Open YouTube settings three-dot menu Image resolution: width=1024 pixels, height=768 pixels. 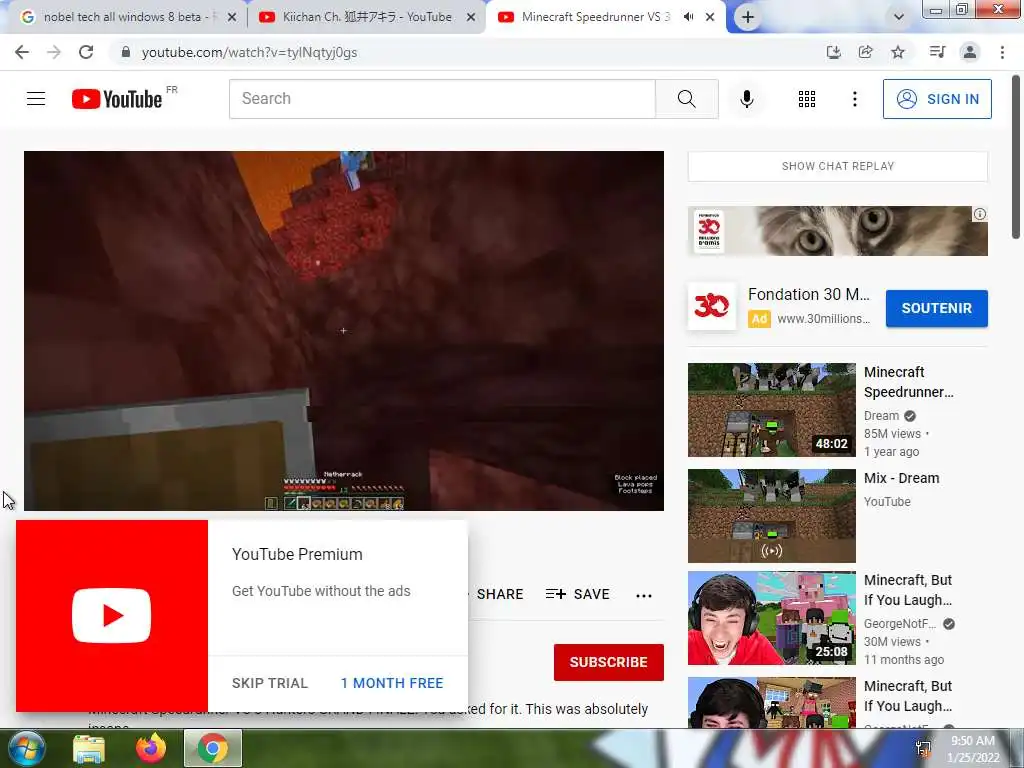(x=854, y=99)
